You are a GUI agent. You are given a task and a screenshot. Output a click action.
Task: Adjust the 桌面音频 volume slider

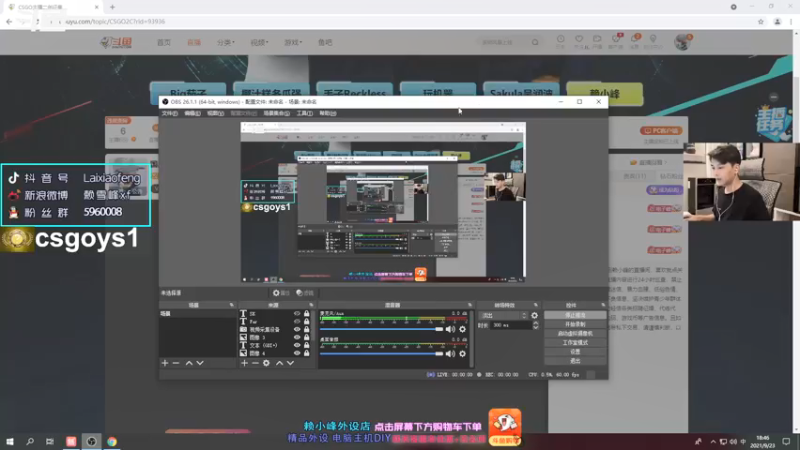(x=382, y=354)
